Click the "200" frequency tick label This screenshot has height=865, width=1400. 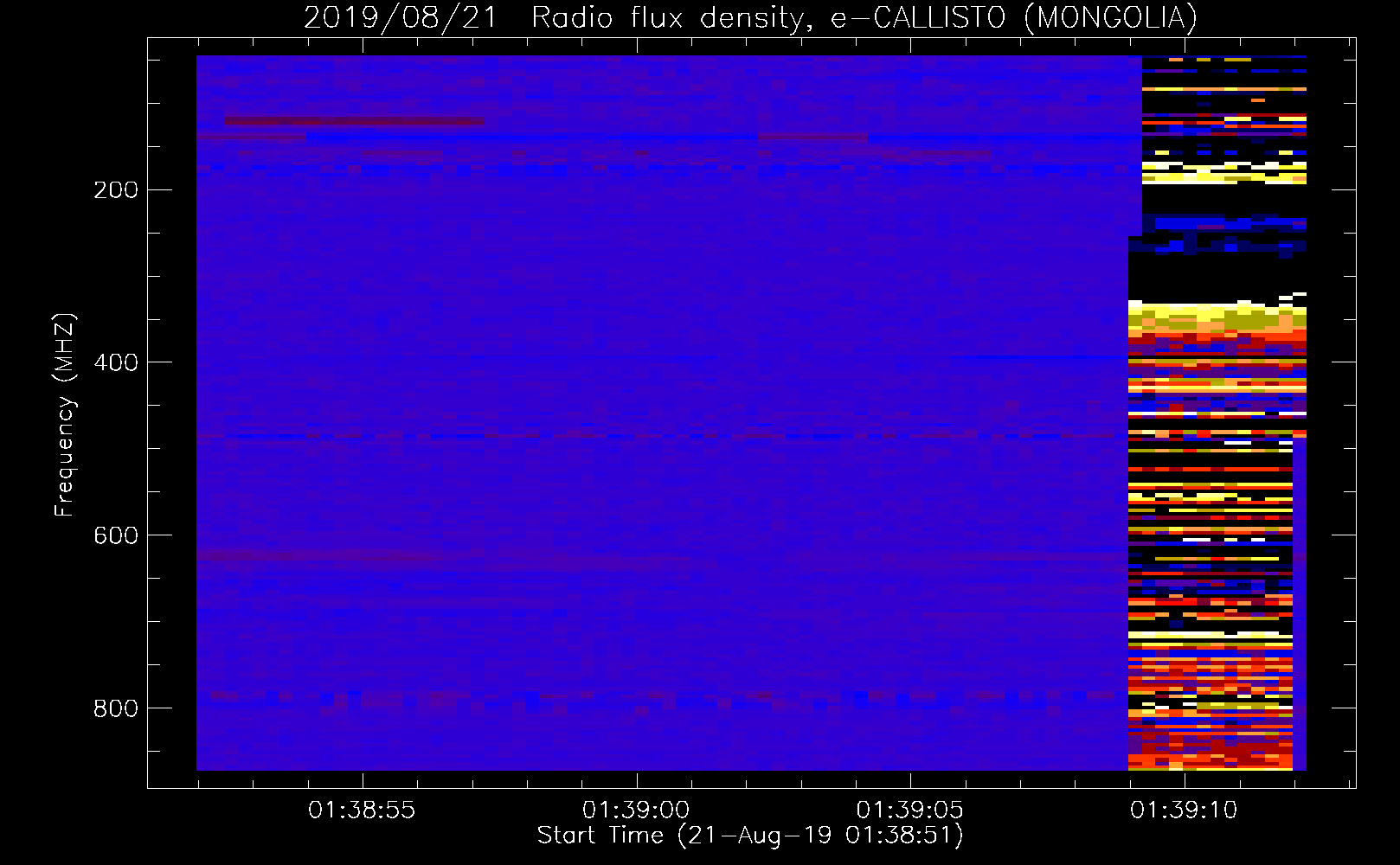coord(116,190)
